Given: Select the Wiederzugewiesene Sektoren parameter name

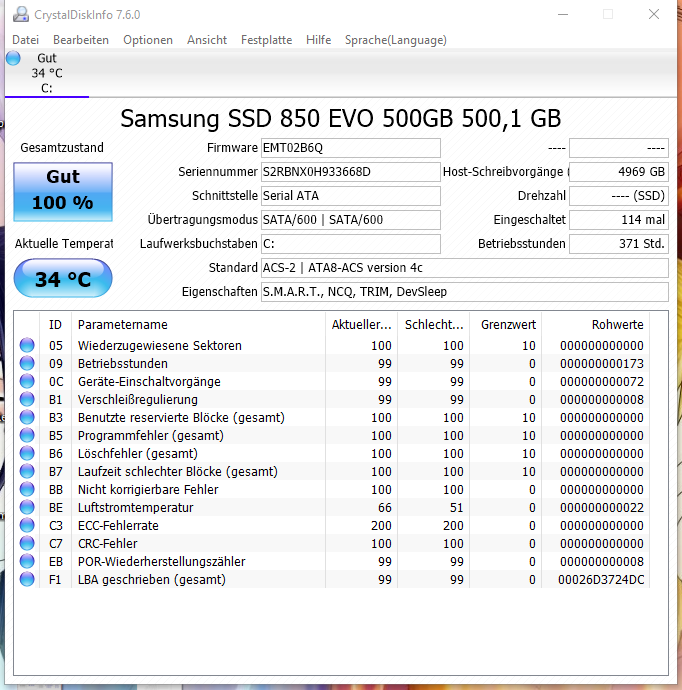Looking at the screenshot, I should 160,345.
